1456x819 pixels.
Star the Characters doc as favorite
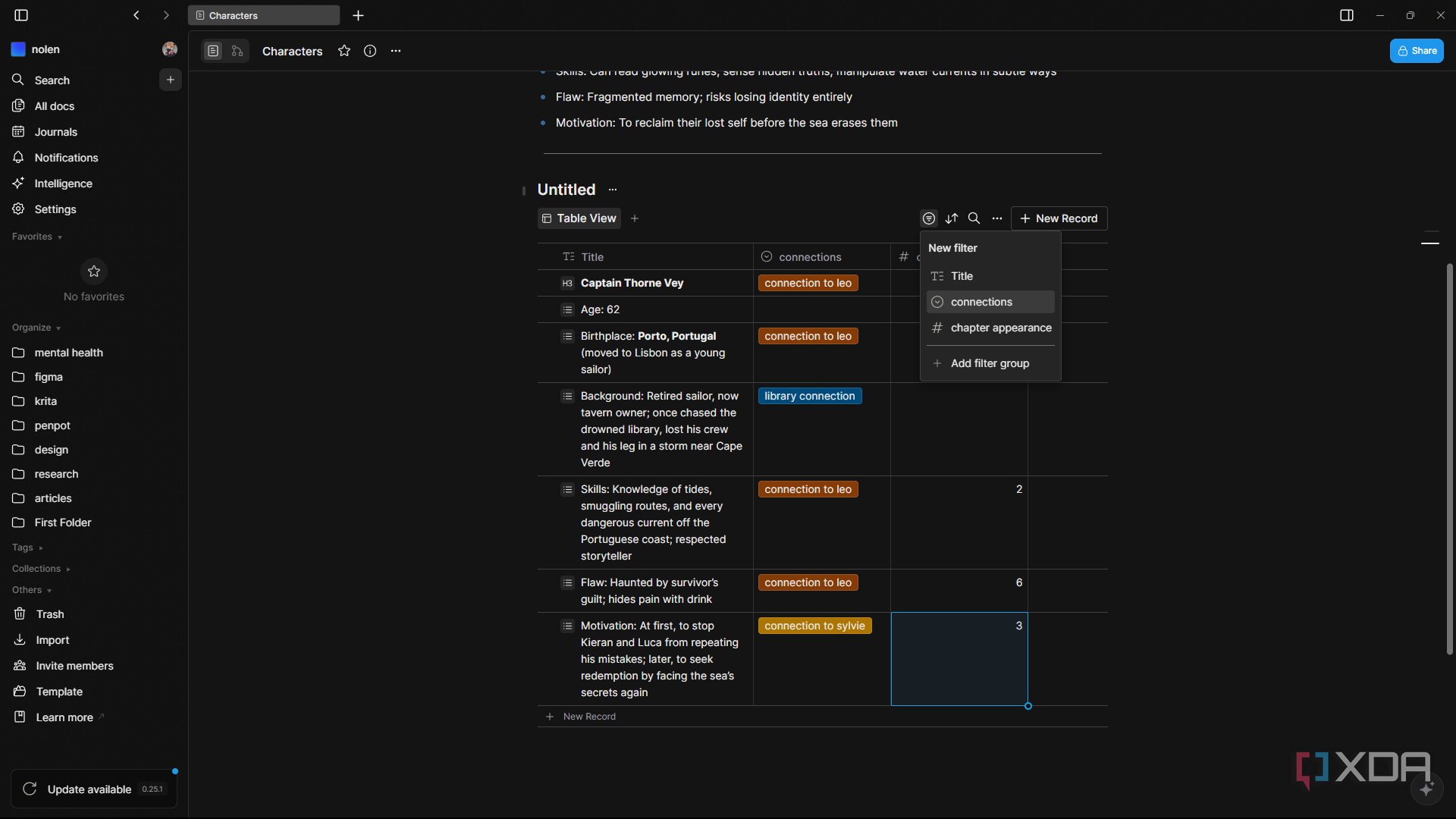344,51
